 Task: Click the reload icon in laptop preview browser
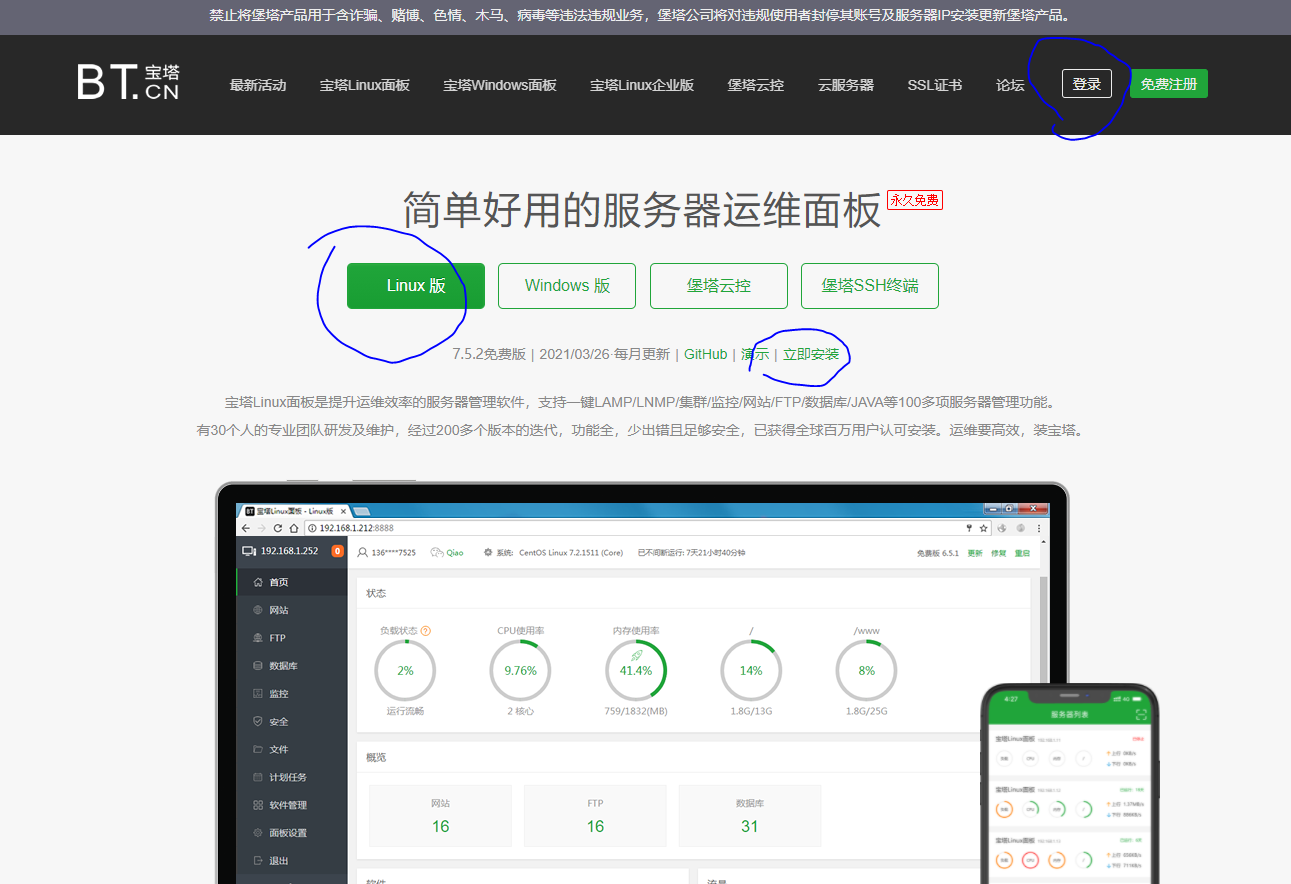278,527
